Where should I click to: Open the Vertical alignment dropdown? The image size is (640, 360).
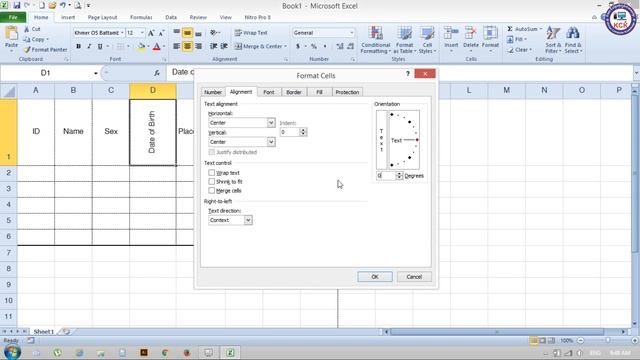tap(271, 142)
